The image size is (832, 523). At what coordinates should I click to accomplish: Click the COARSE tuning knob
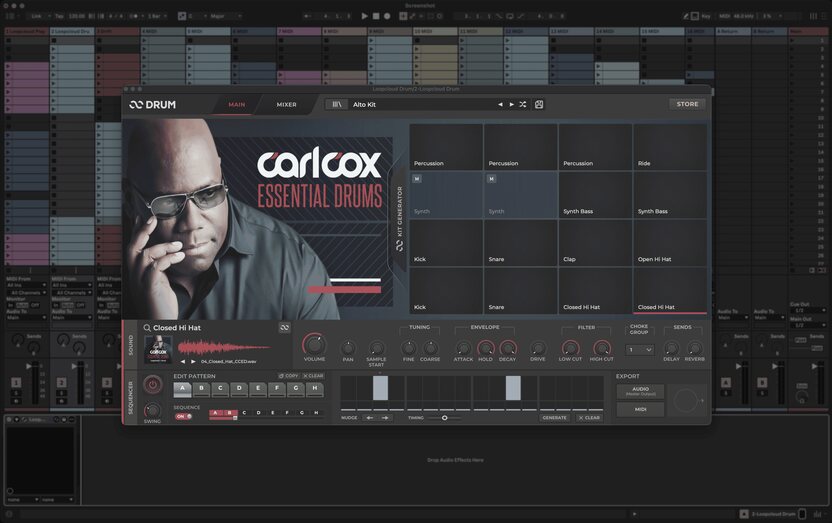pos(430,348)
